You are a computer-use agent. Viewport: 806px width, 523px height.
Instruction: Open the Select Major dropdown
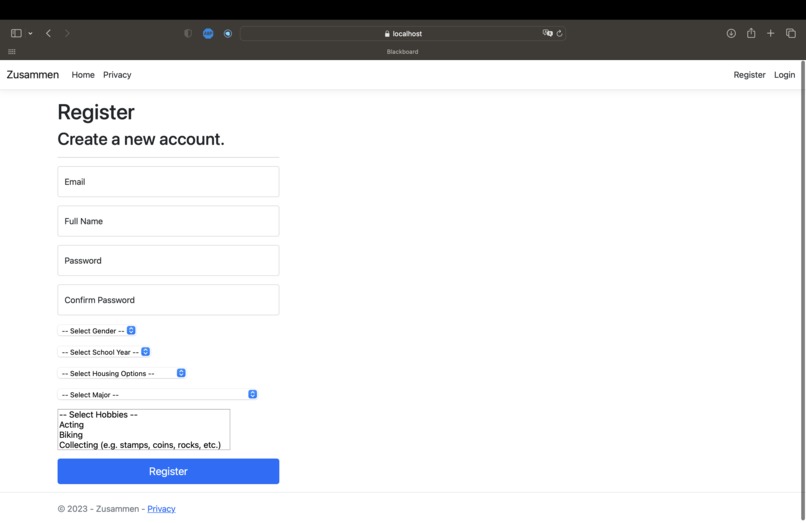click(x=157, y=394)
